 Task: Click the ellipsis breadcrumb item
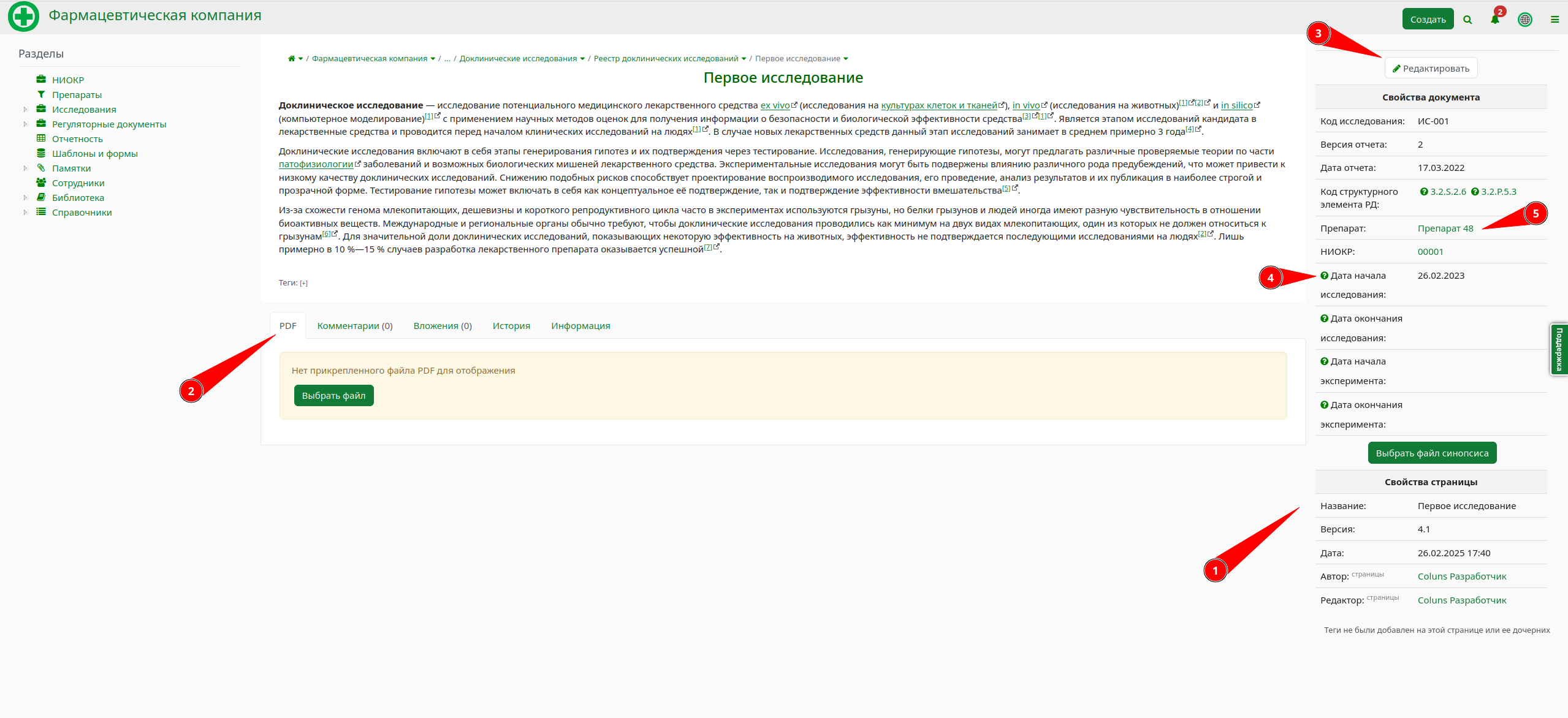(447, 59)
